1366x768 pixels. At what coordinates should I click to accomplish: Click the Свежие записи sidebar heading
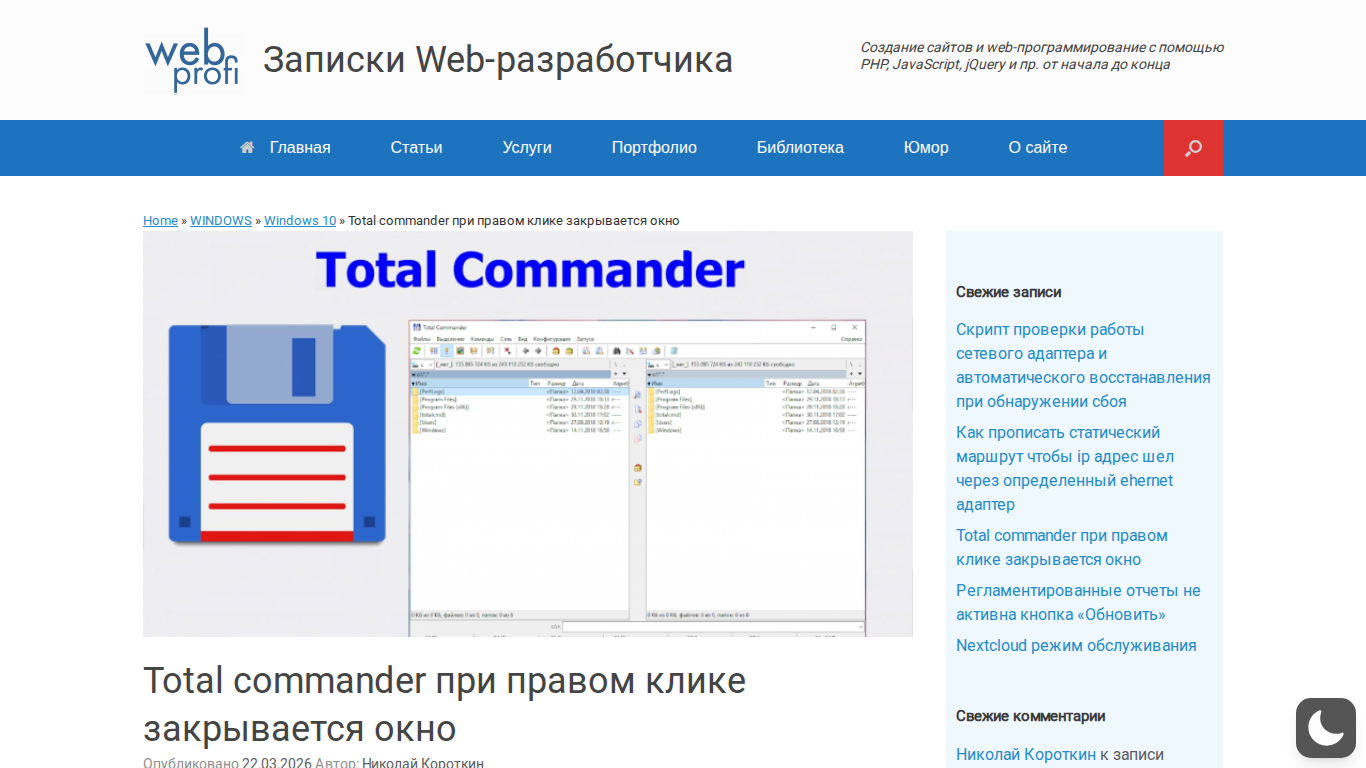pyautogui.click(x=1008, y=292)
